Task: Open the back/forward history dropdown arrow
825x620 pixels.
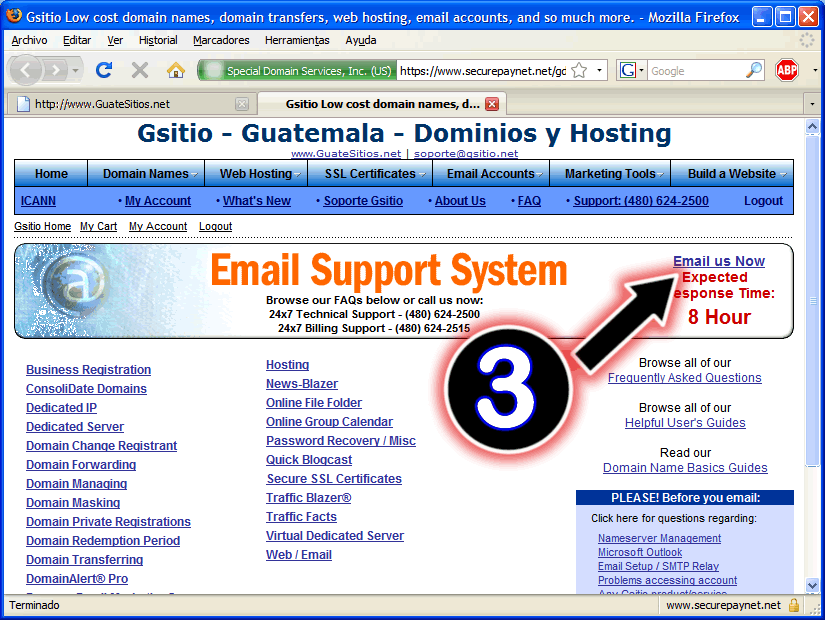Action: (x=75, y=70)
